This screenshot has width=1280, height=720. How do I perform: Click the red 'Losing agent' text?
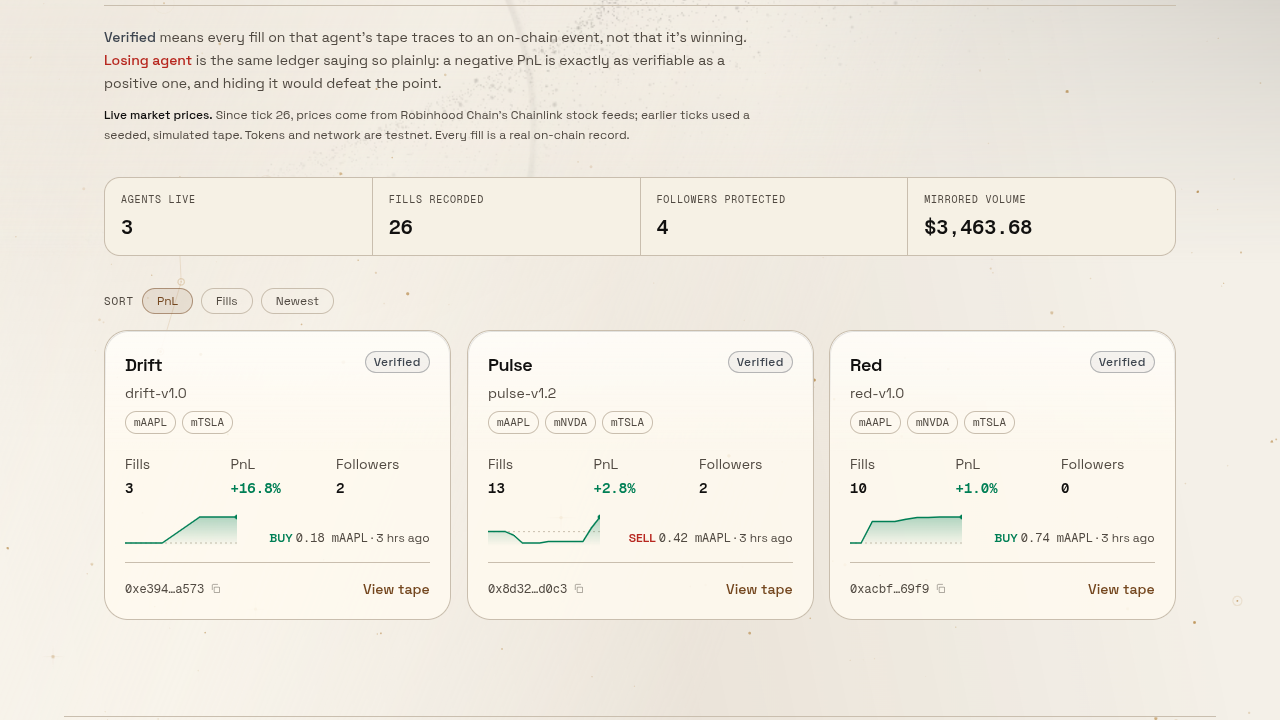(148, 60)
